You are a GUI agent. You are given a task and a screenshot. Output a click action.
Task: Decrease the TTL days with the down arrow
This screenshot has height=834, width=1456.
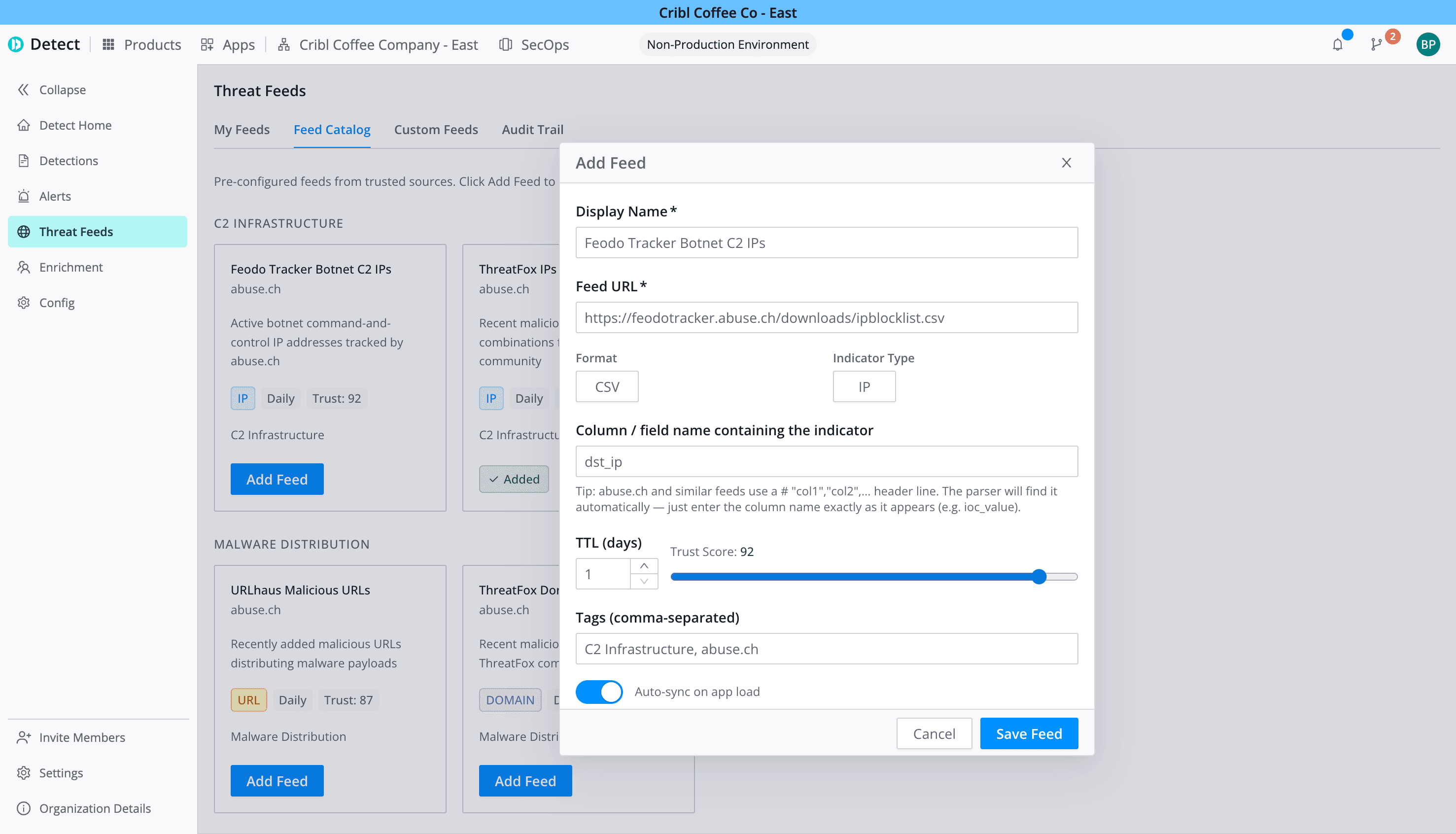point(644,581)
